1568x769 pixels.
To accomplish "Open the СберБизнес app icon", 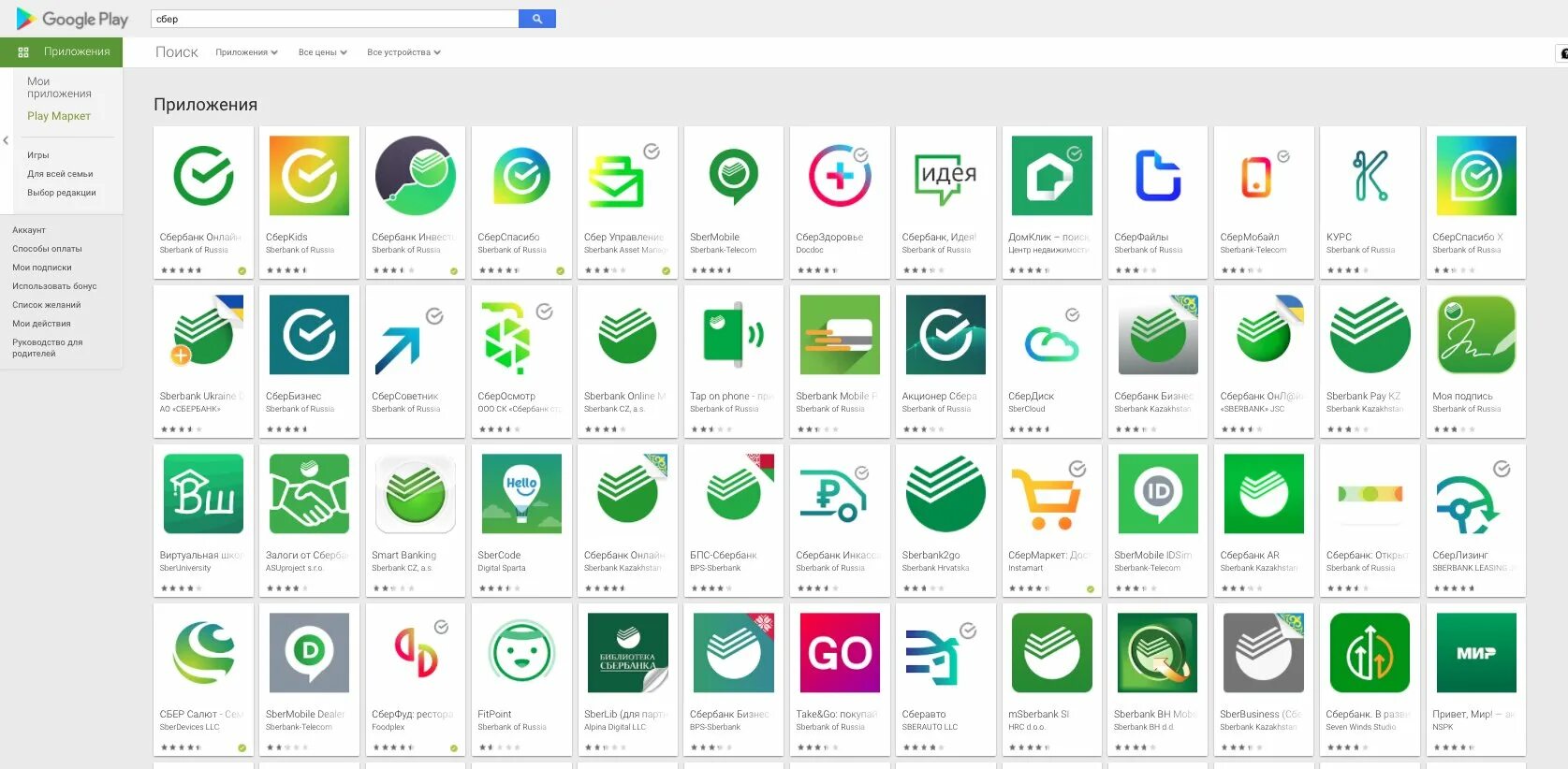I will [x=309, y=335].
